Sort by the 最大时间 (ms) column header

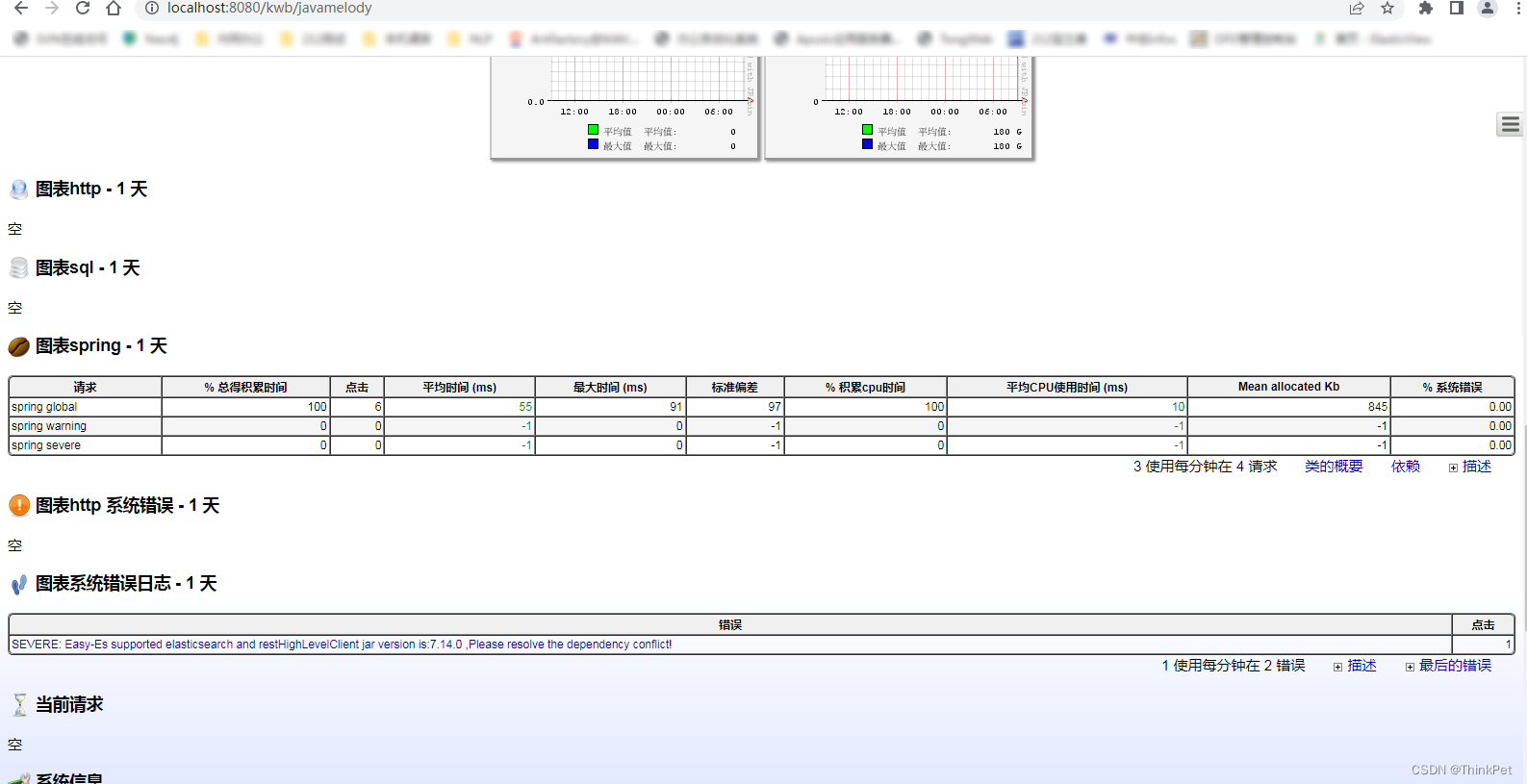pos(610,387)
